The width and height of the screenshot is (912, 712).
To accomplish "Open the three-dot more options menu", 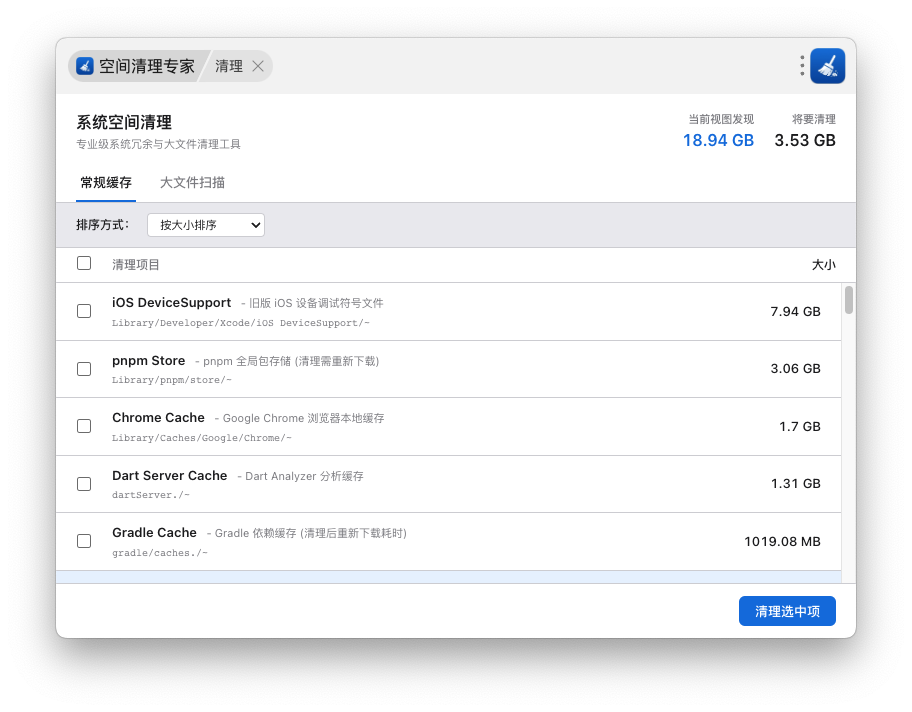I will pos(802,66).
